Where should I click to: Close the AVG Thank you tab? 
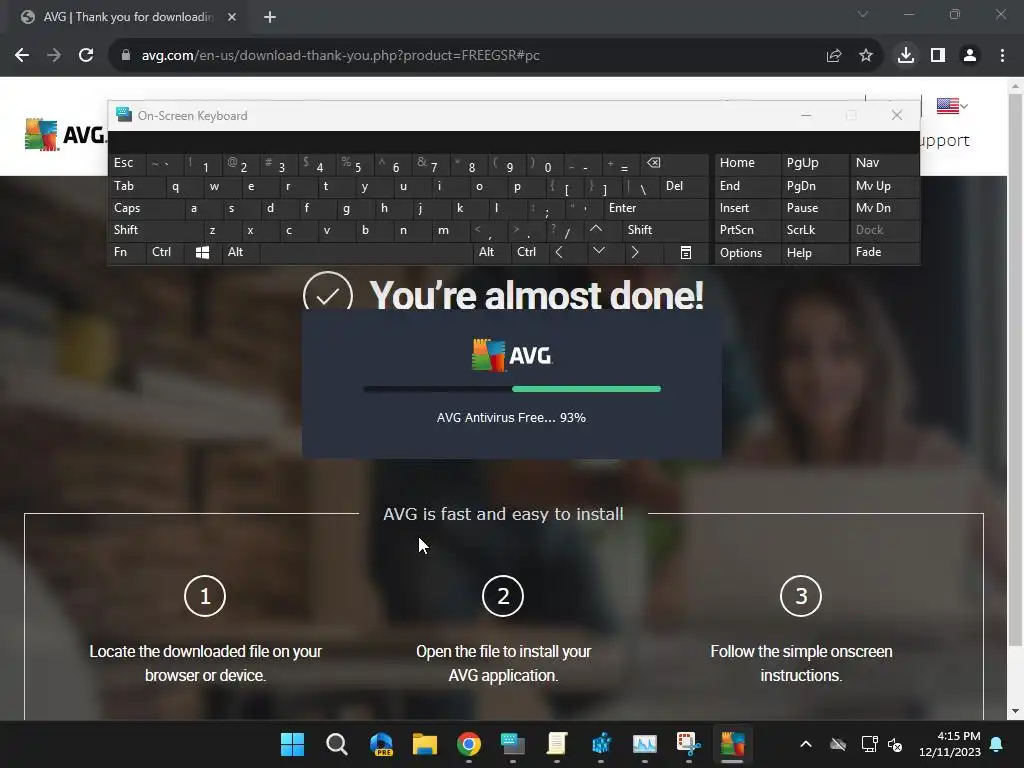coord(232,17)
